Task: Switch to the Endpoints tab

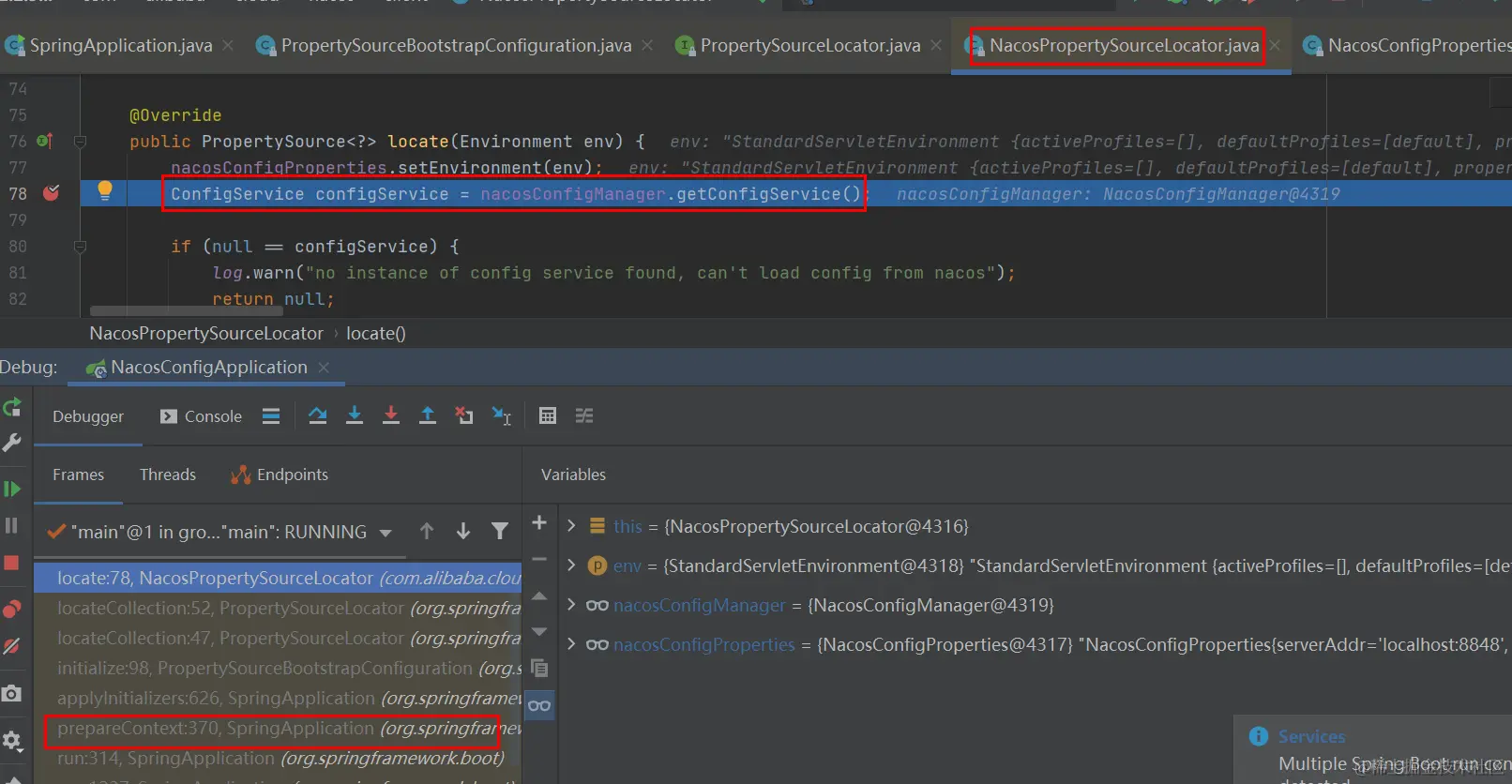Action: 280,475
